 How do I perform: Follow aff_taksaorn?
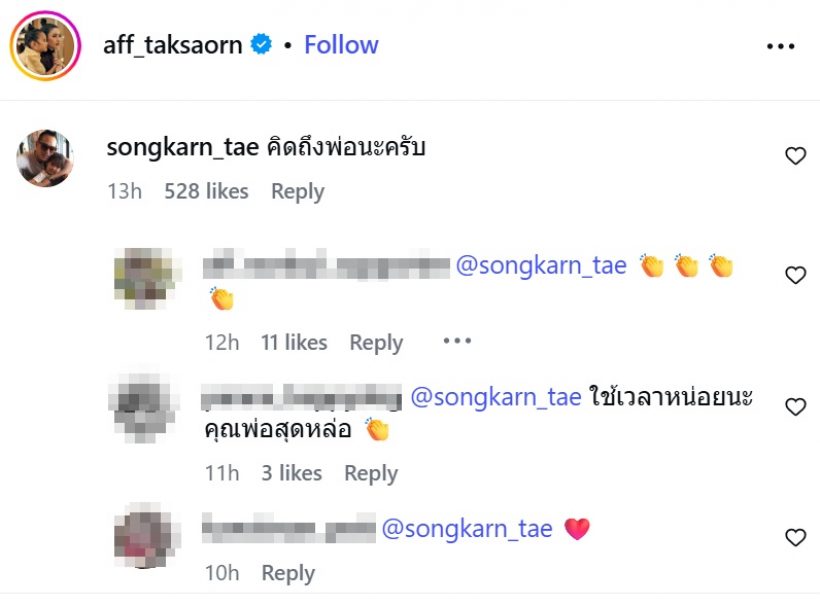(342, 44)
